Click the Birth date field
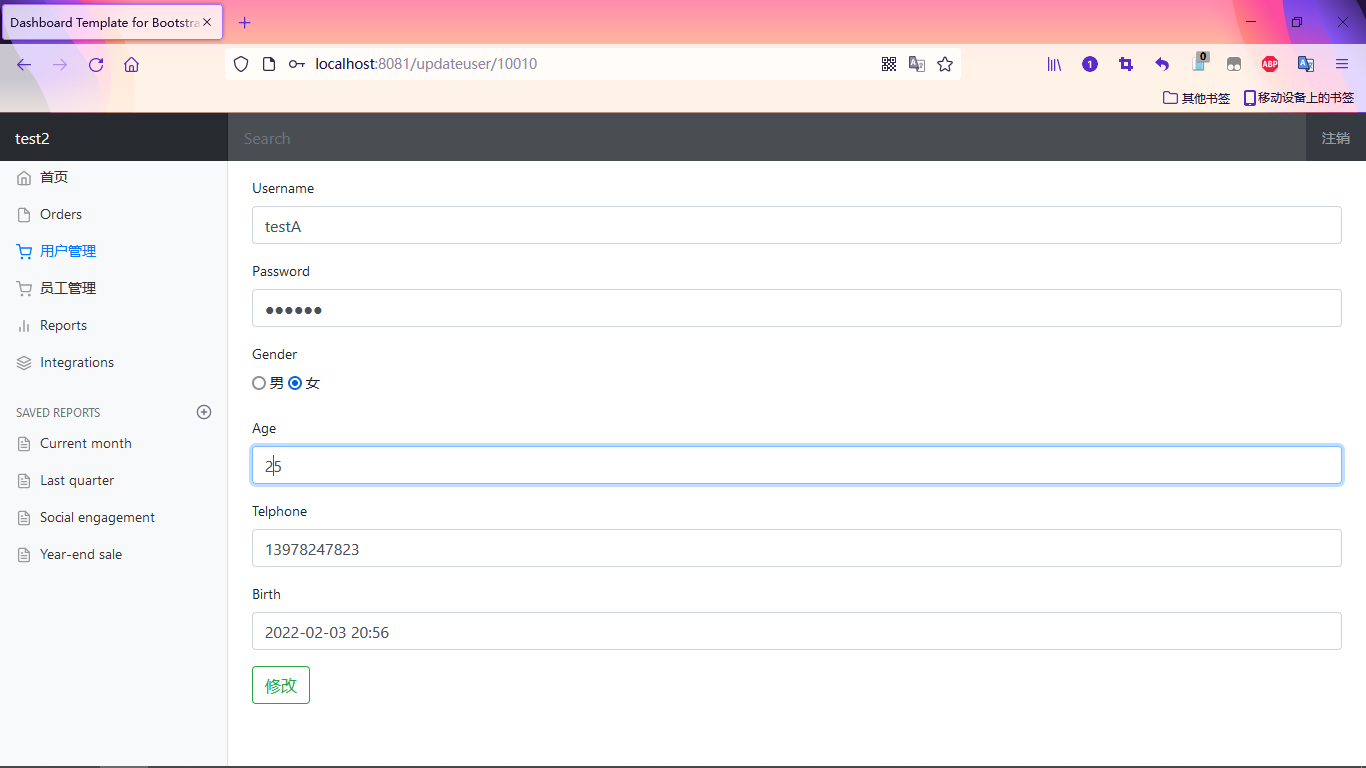Image resolution: width=1366 pixels, height=768 pixels. click(796, 631)
